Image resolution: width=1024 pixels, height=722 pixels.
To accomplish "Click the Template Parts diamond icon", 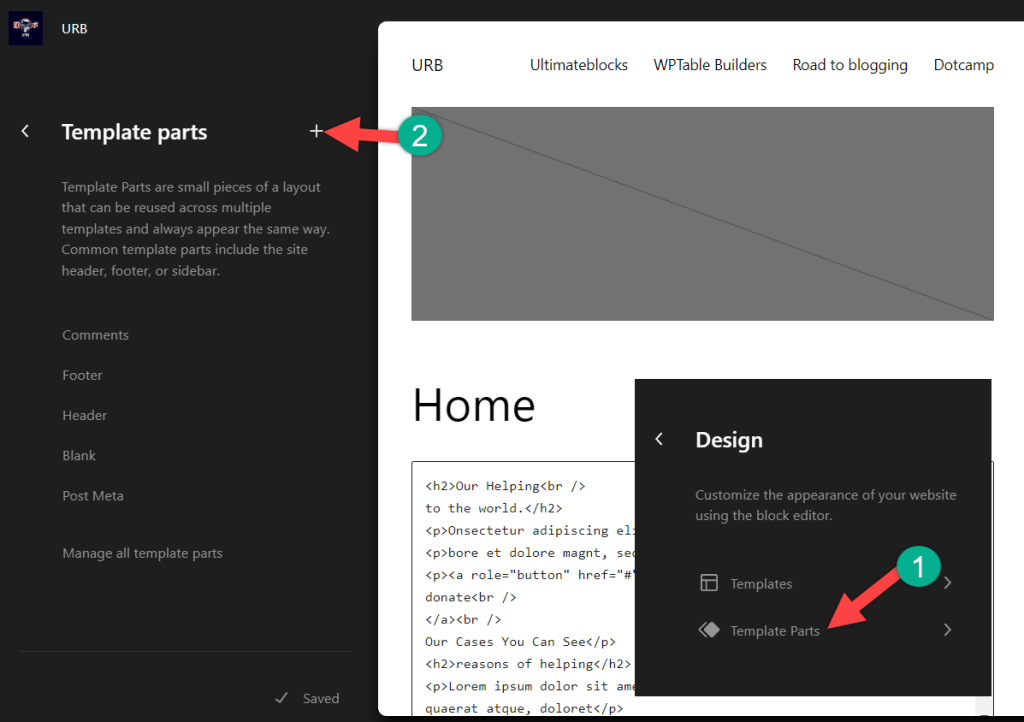I will pyautogui.click(x=709, y=630).
